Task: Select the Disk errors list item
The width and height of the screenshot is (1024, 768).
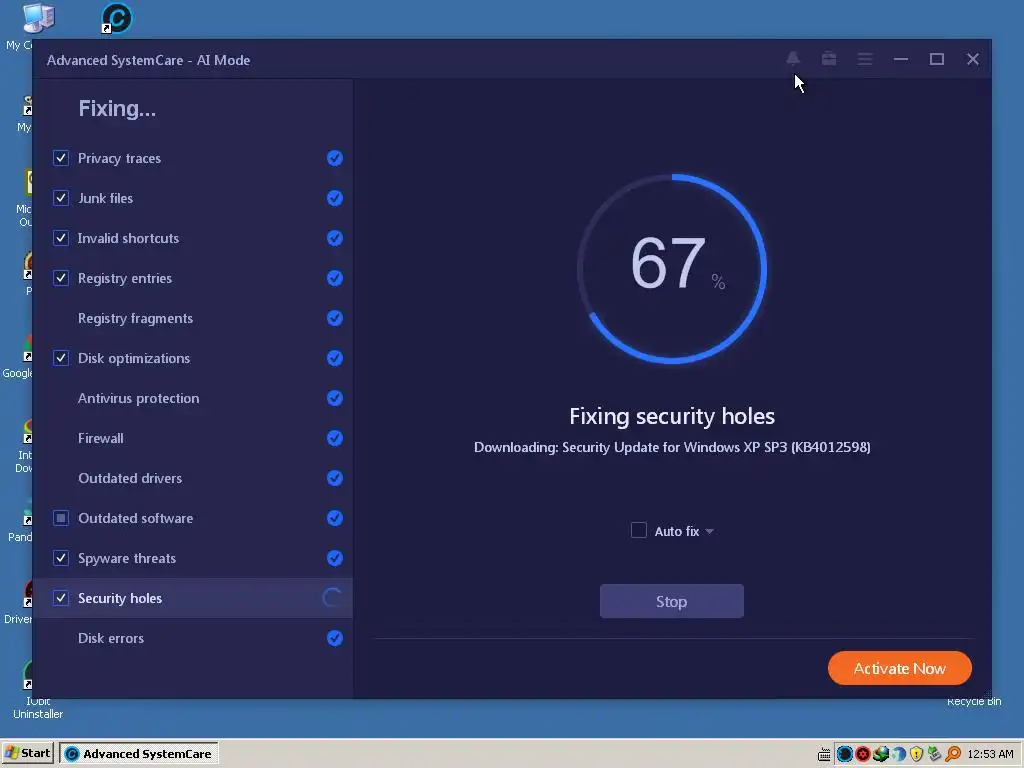Action: (193, 638)
